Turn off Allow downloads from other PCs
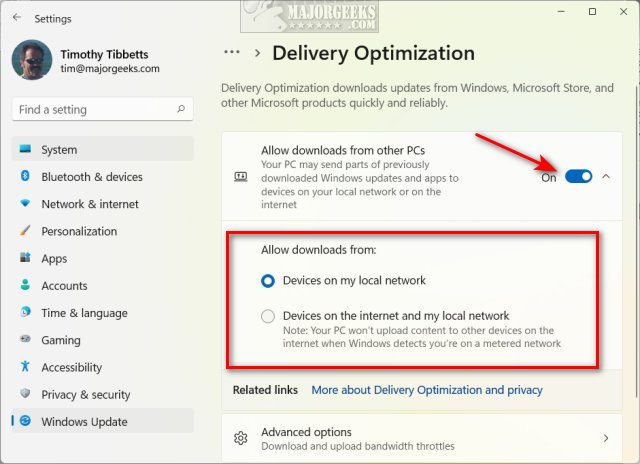Screen dimensions: 640x464 tap(578, 177)
